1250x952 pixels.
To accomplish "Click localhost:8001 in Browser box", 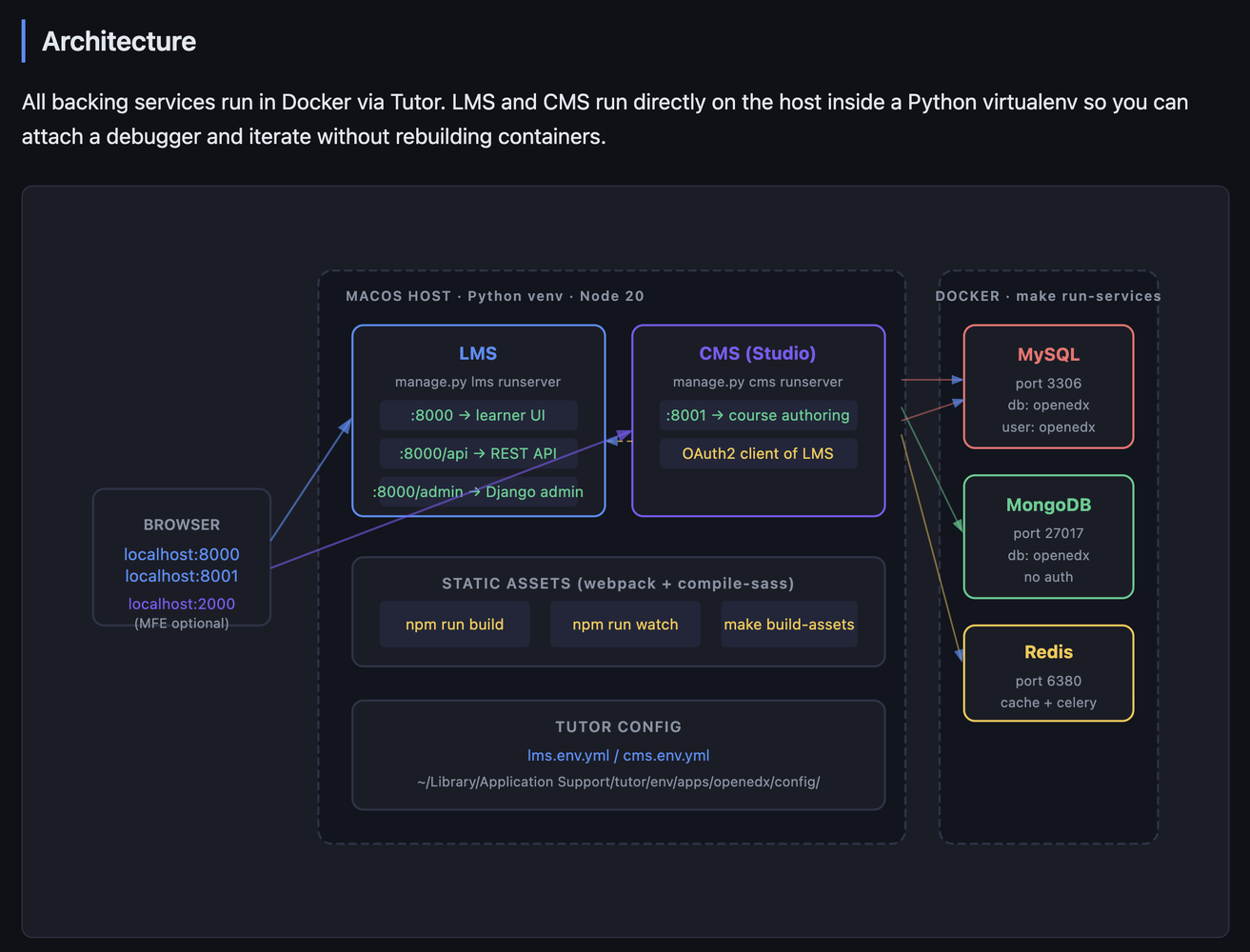I will (182, 576).
